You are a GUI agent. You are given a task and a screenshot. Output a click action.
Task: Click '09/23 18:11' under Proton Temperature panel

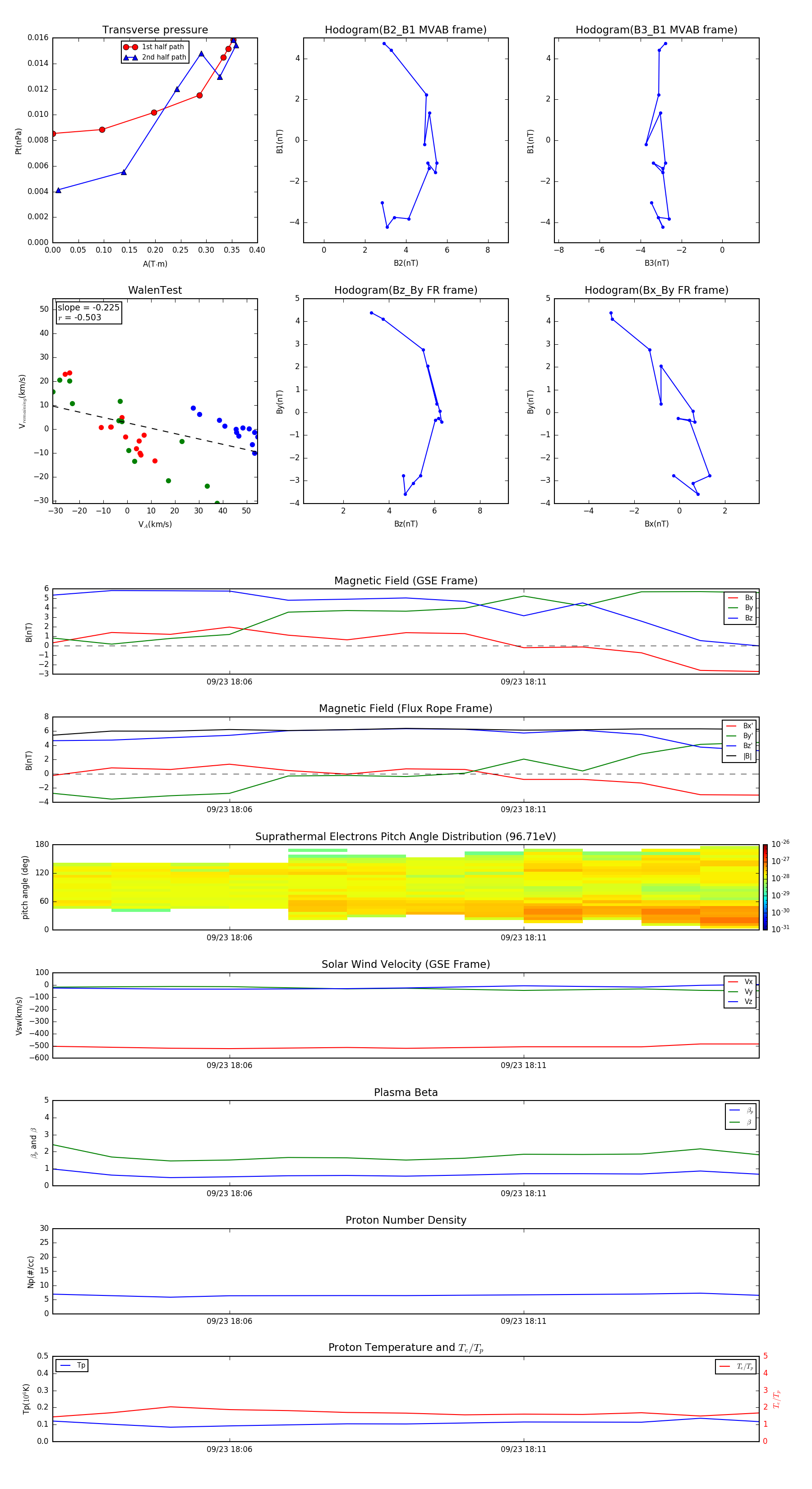coord(524,1450)
